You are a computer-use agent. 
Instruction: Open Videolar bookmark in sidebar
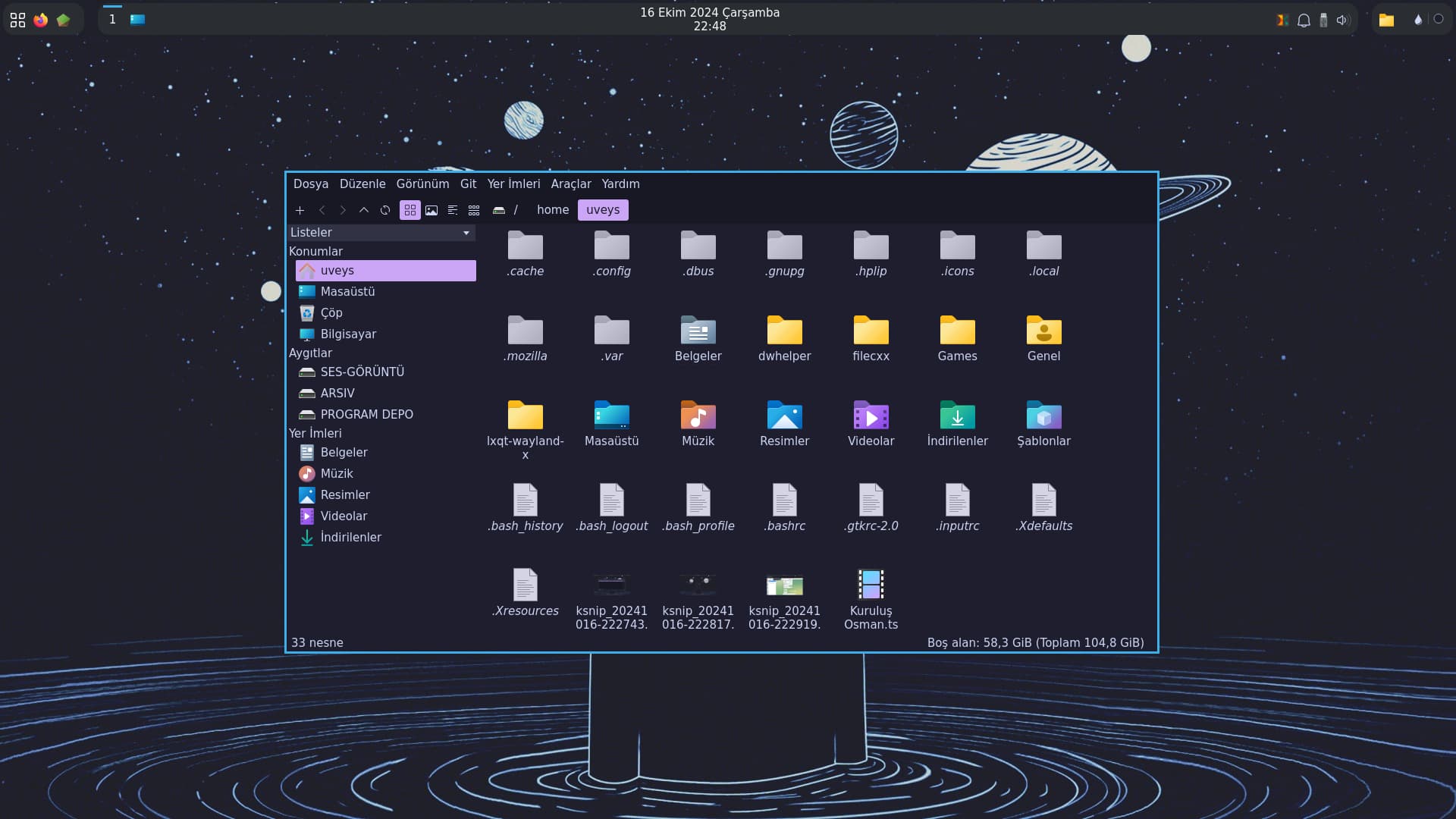[x=386, y=516]
